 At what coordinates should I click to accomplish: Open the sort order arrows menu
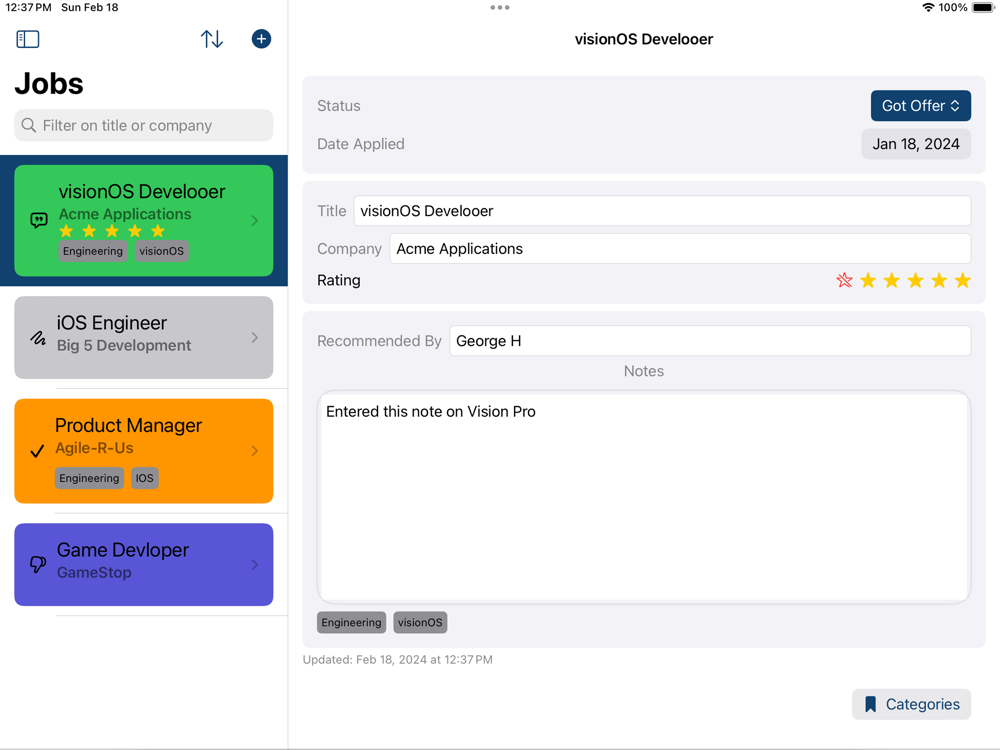pos(212,39)
